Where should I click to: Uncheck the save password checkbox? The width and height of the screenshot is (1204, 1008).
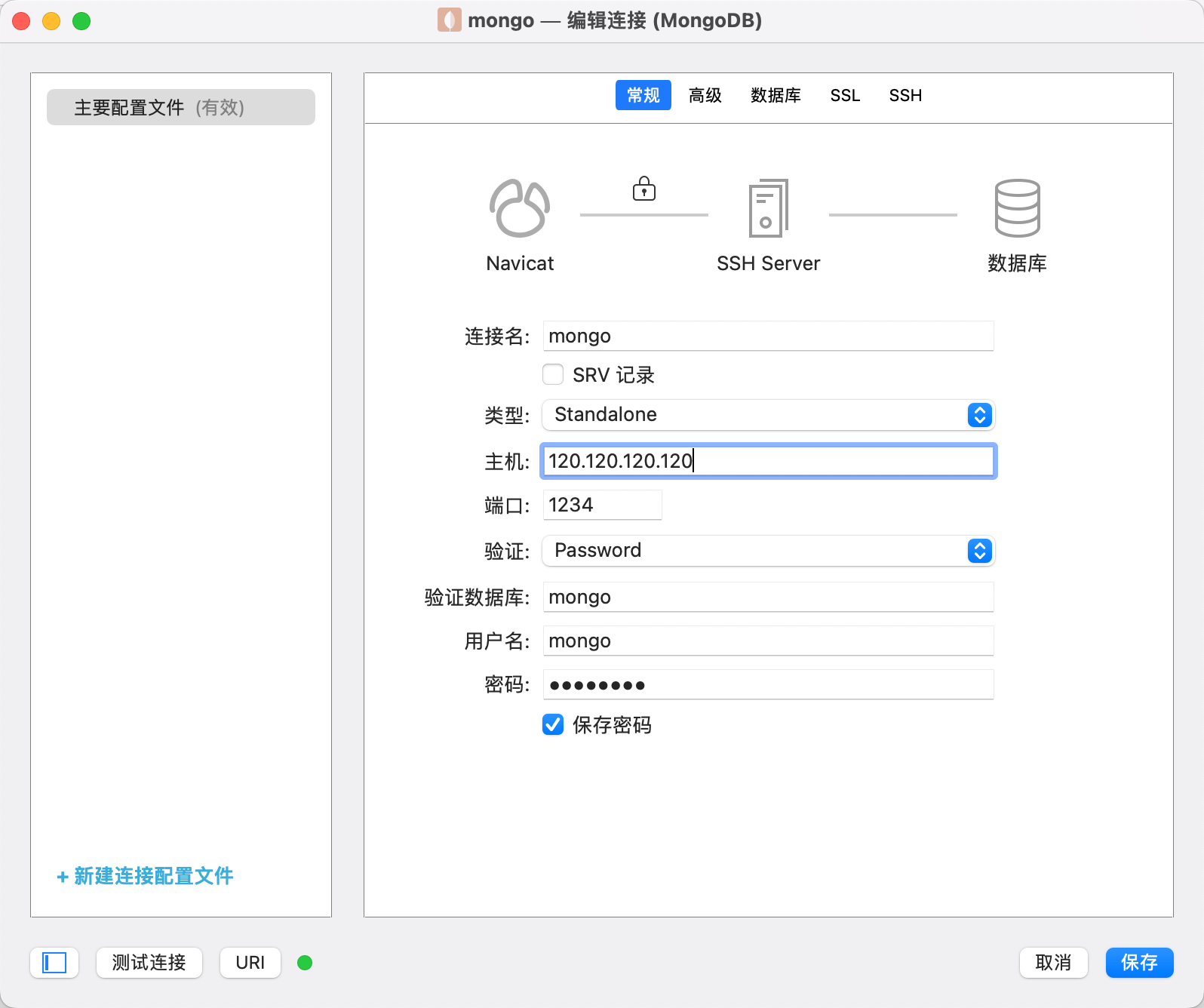[x=553, y=725]
